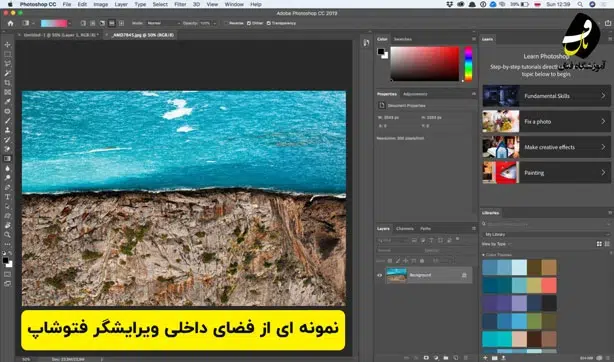The width and height of the screenshot is (614, 362).
Task: Open the Painting tutorials
Action: point(546,173)
